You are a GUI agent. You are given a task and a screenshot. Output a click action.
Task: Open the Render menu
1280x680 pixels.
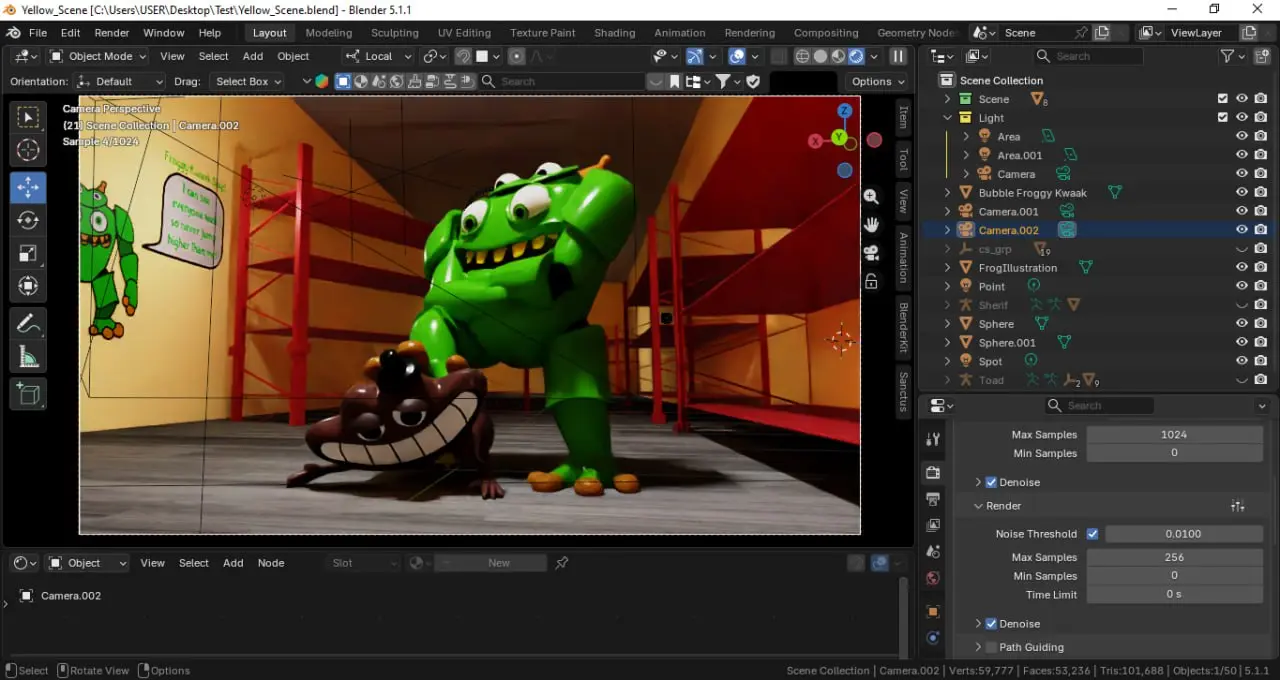(x=112, y=33)
